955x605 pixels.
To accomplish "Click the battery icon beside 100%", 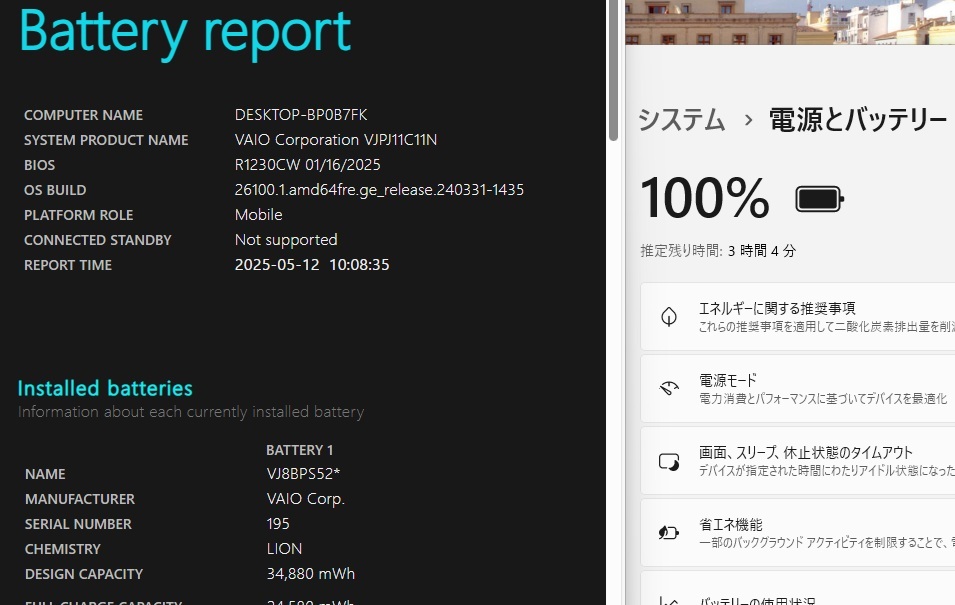I will (819, 199).
